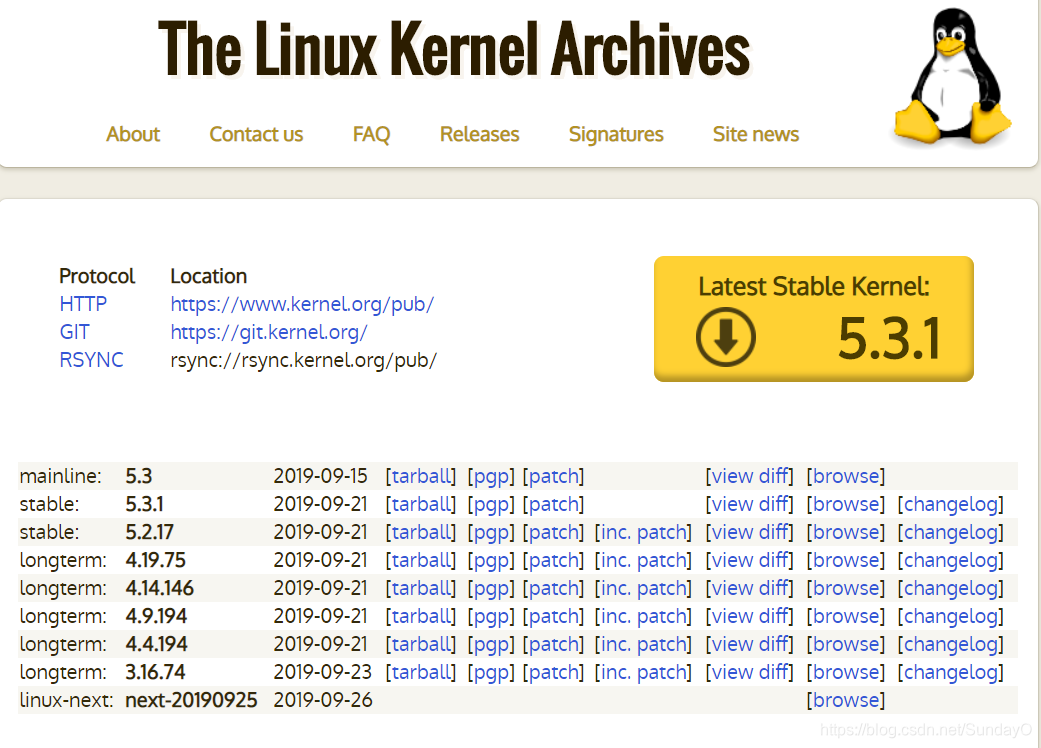Click date 2019-09-26 for linux-next
Image resolution: width=1041 pixels, height=748 pixels.
point(323,700)
